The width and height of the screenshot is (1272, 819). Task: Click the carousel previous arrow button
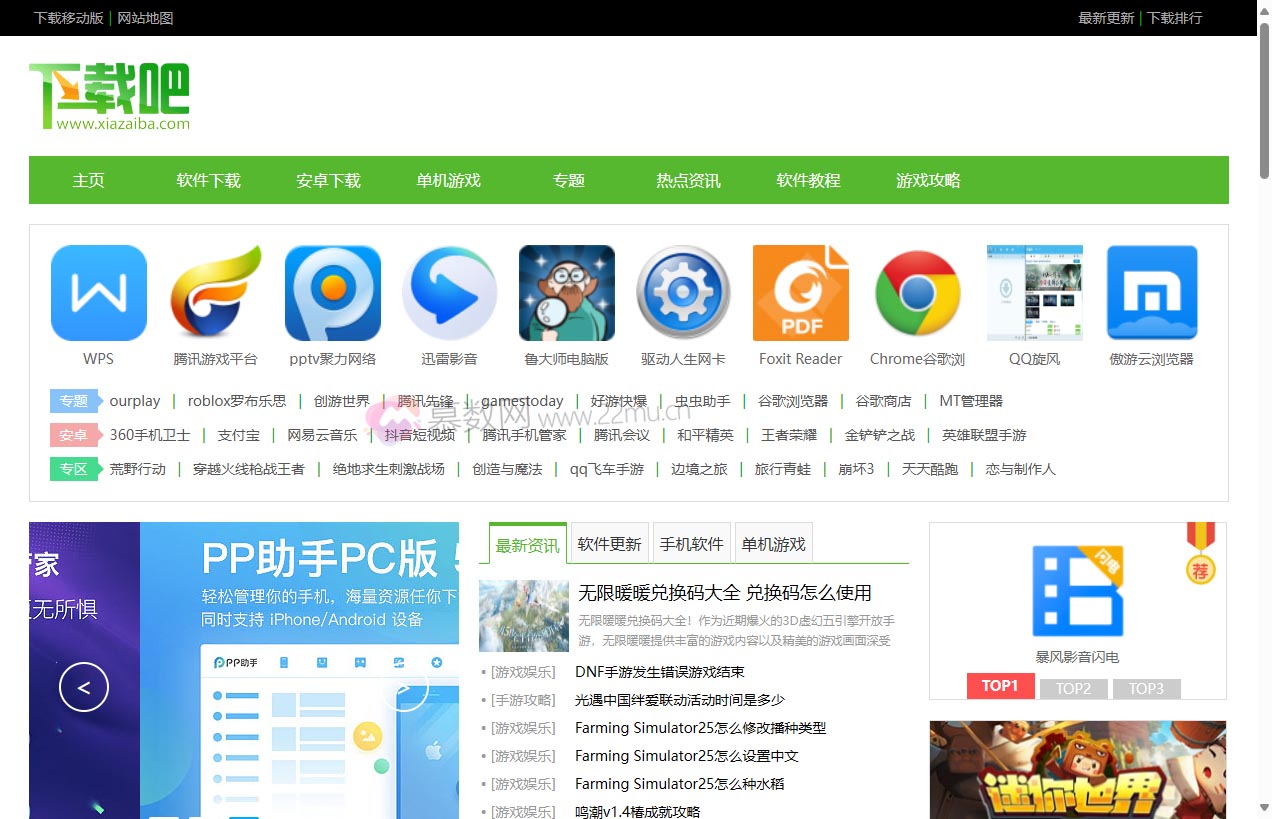coord(83,686)
